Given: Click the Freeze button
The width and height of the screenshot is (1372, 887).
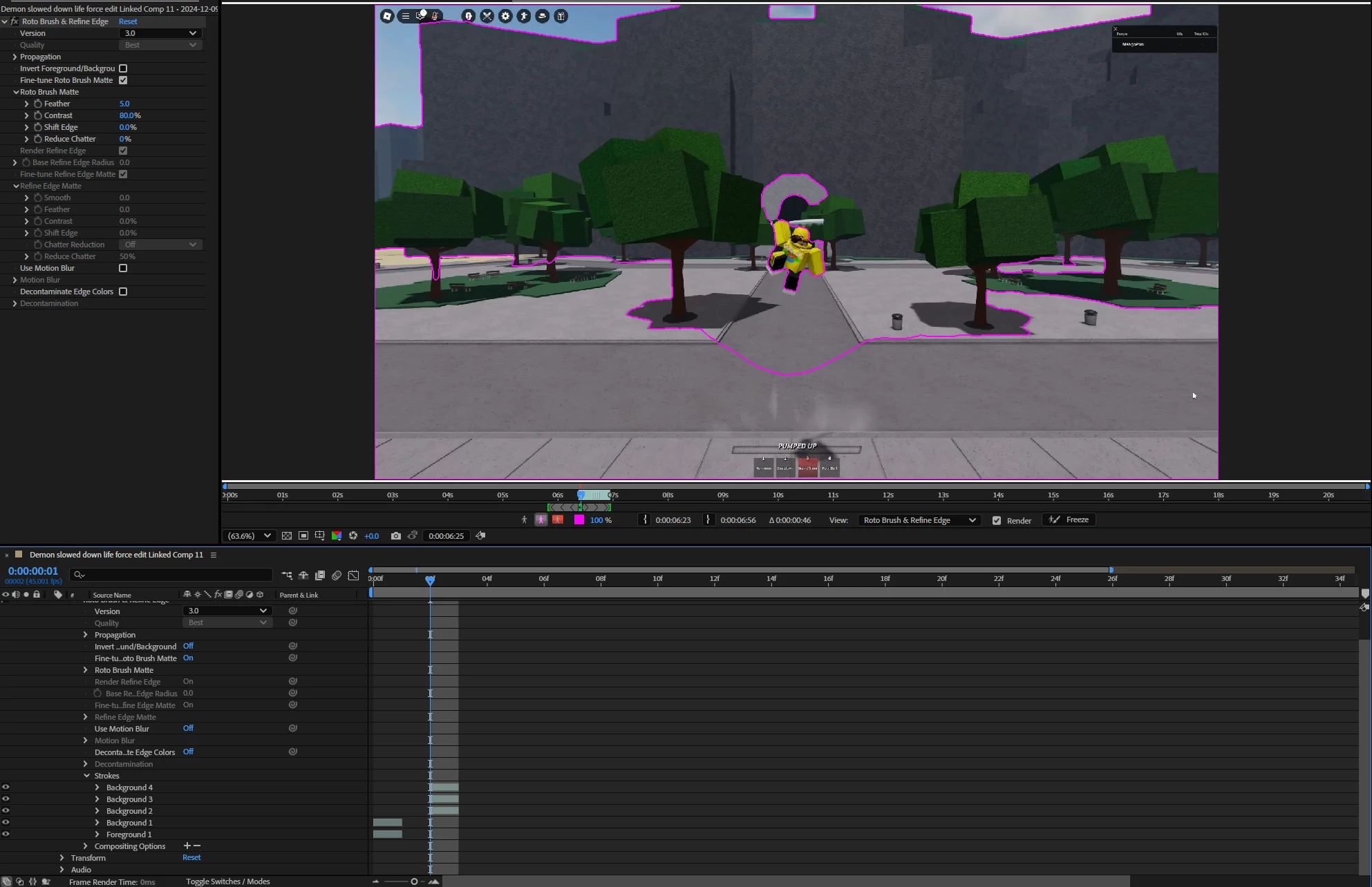Looking at the screenshot, I should (x=1069, y=519).
